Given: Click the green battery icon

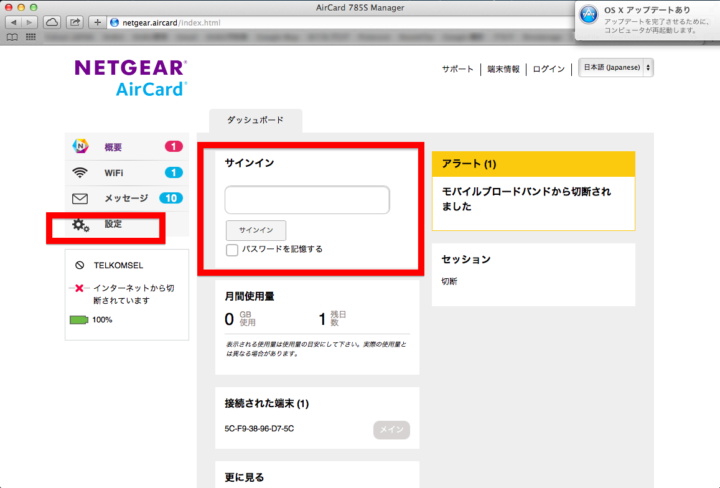Looking at the screenshot, I should [x=79, y=320].
